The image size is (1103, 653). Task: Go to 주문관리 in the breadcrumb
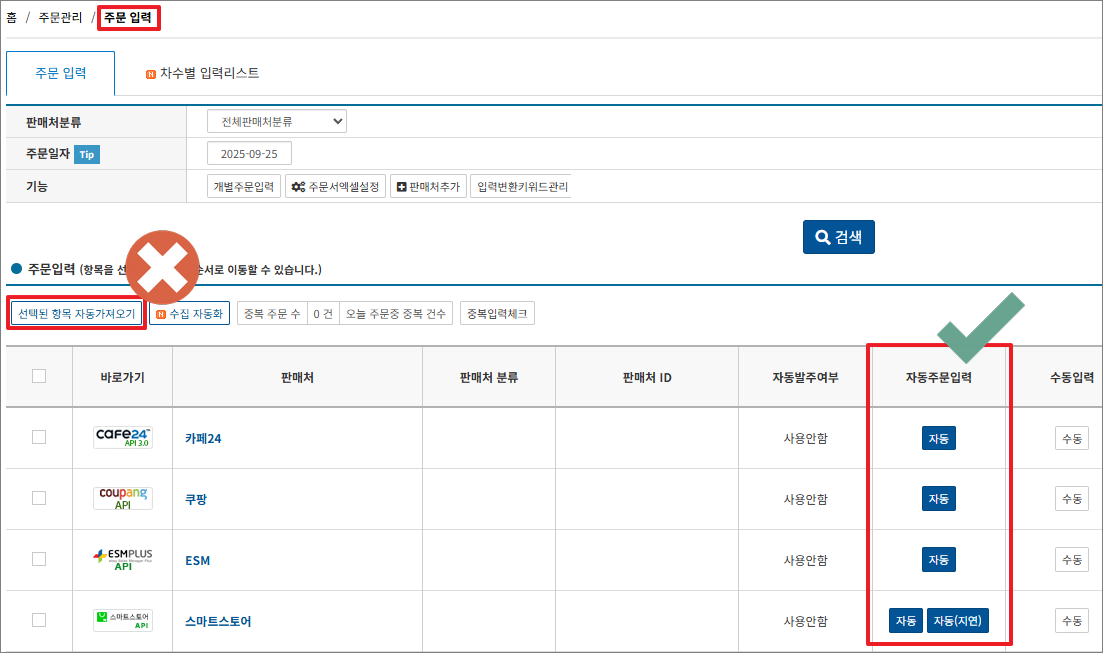[x=60, y=18]
